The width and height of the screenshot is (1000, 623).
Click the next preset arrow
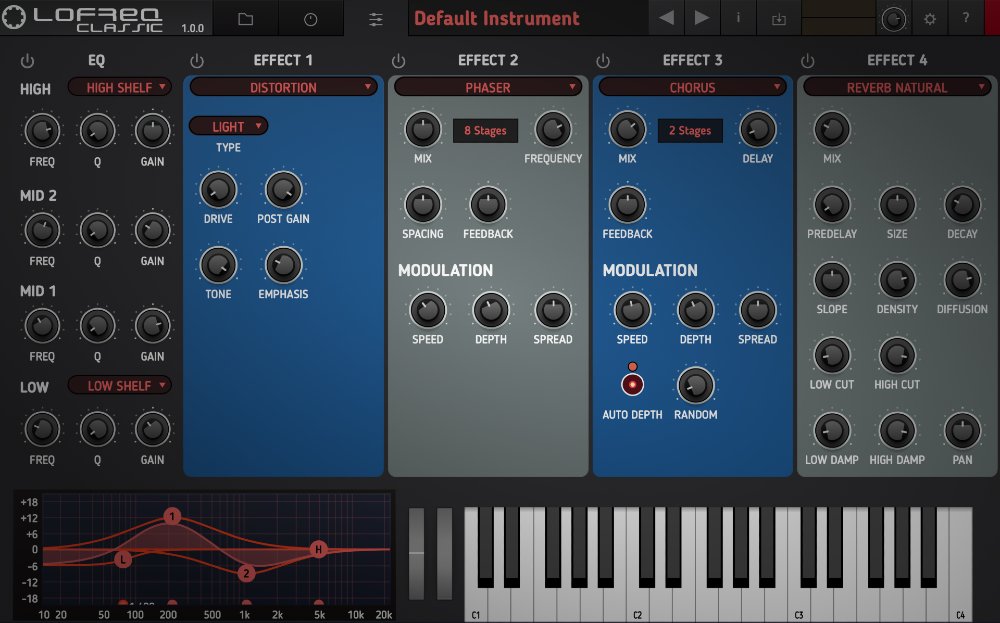coord(700,17)
